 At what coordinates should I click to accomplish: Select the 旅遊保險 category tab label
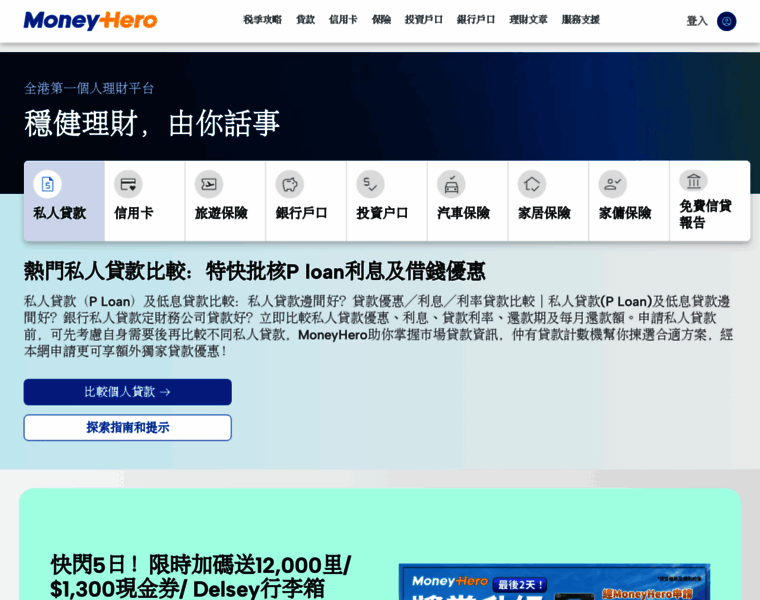tap(221, 213)
